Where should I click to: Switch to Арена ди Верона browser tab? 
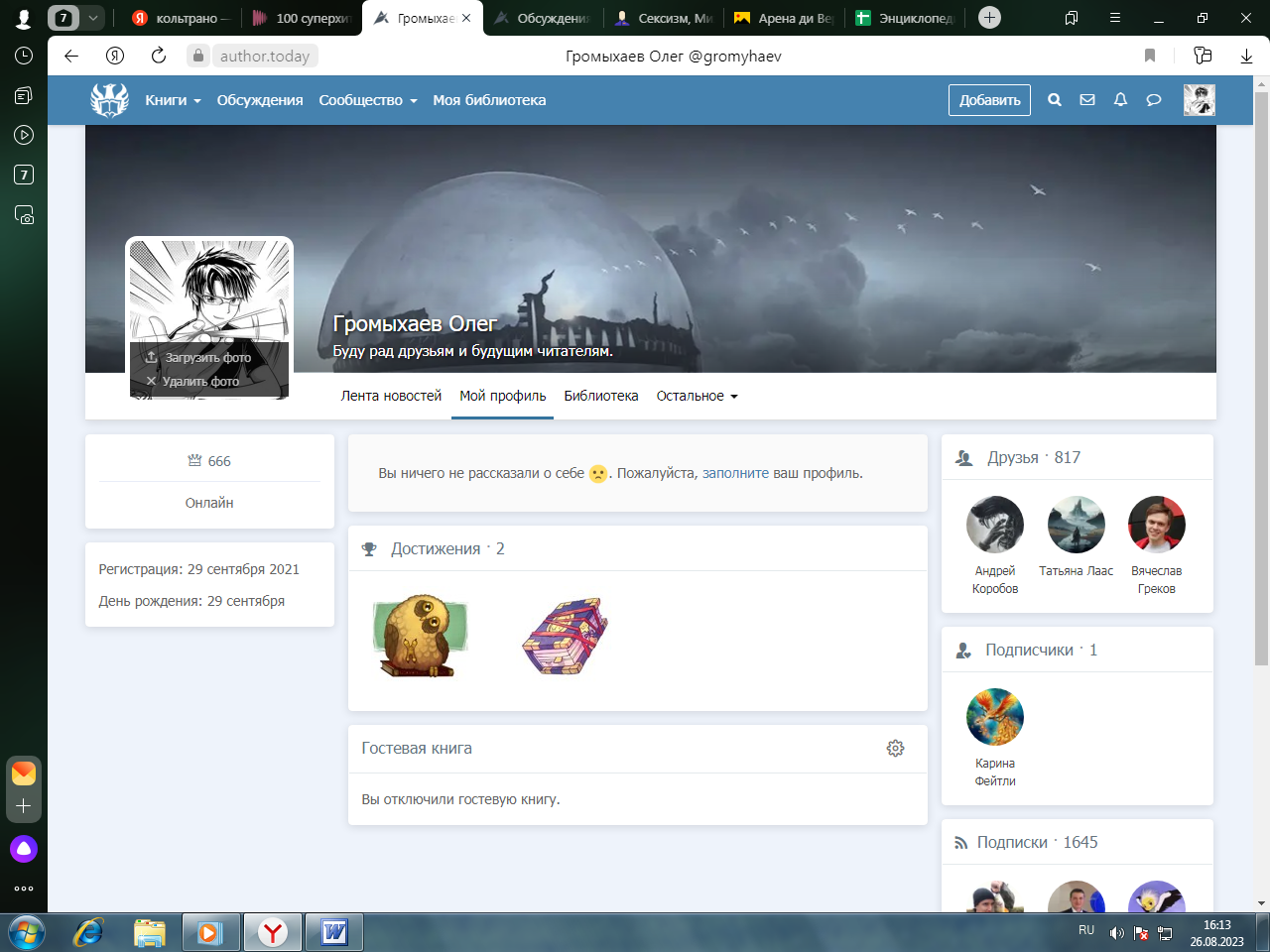pyautogui.click(x=783, y=18)
